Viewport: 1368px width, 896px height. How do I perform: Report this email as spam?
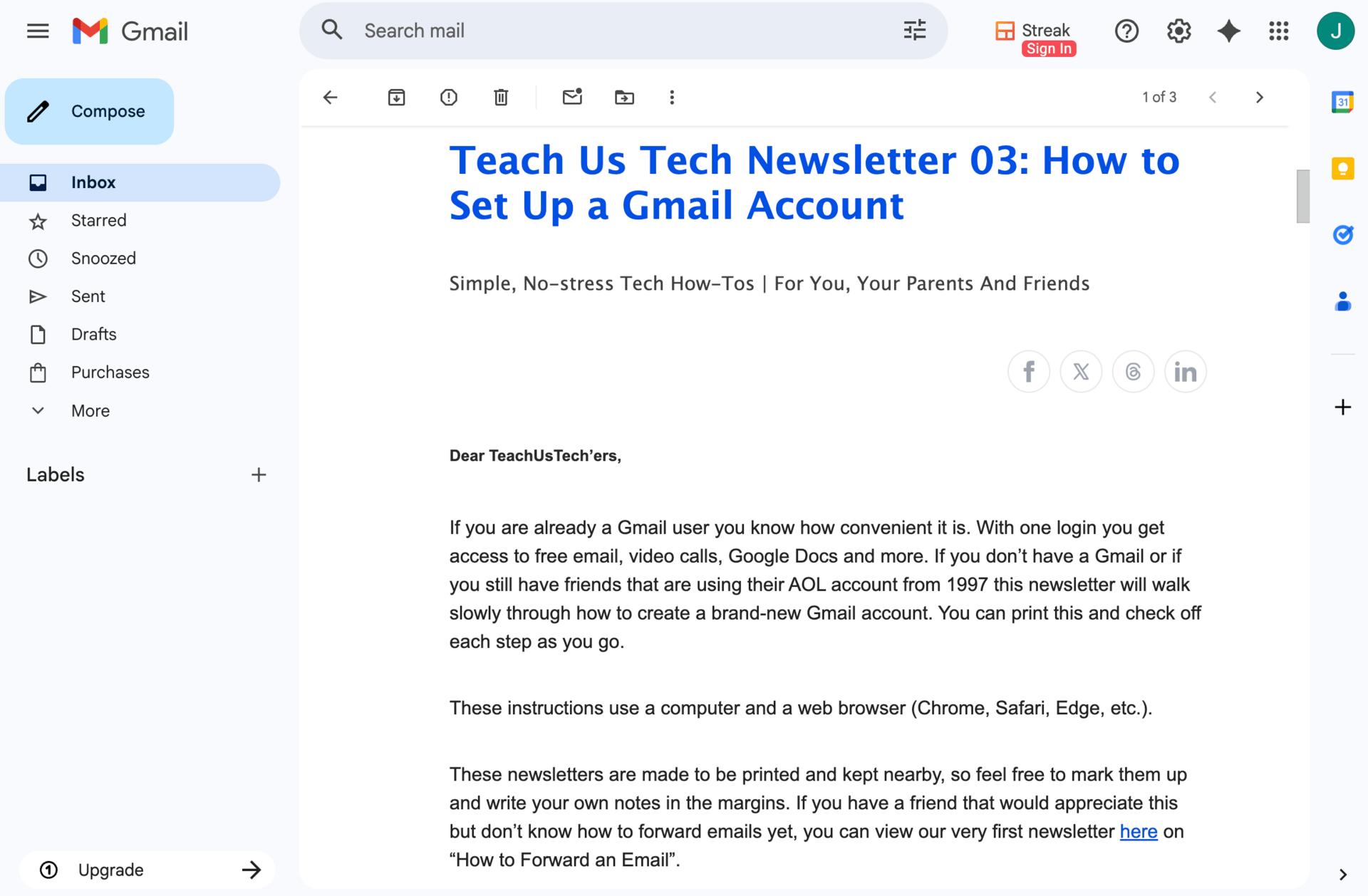click(448, 98)
